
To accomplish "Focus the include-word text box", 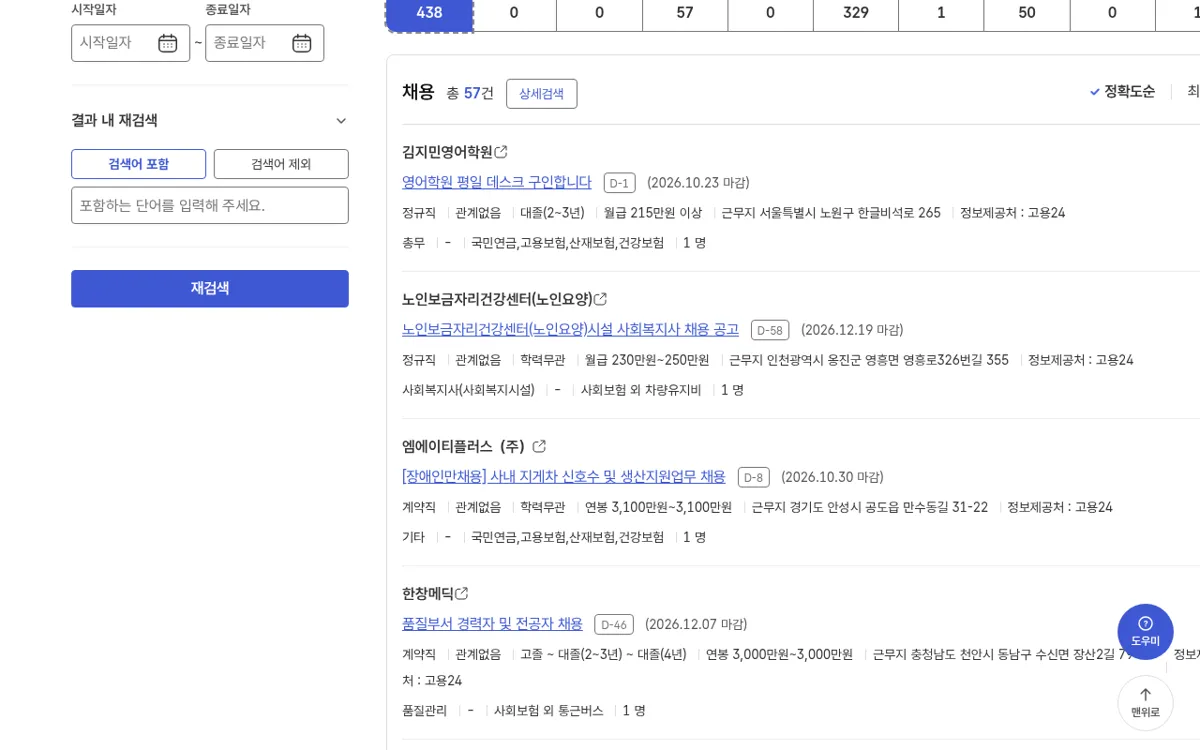I will point(210,205).
